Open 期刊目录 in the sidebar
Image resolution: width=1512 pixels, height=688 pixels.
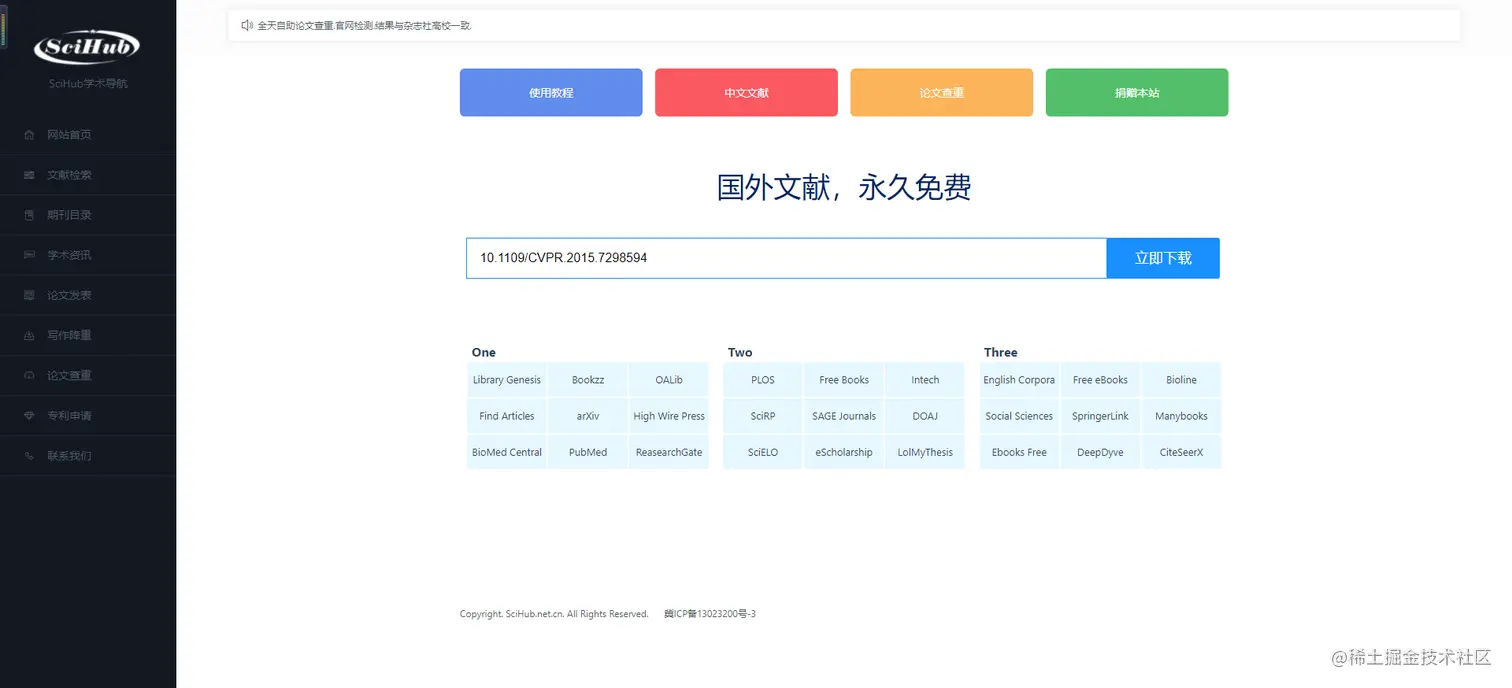88,214
